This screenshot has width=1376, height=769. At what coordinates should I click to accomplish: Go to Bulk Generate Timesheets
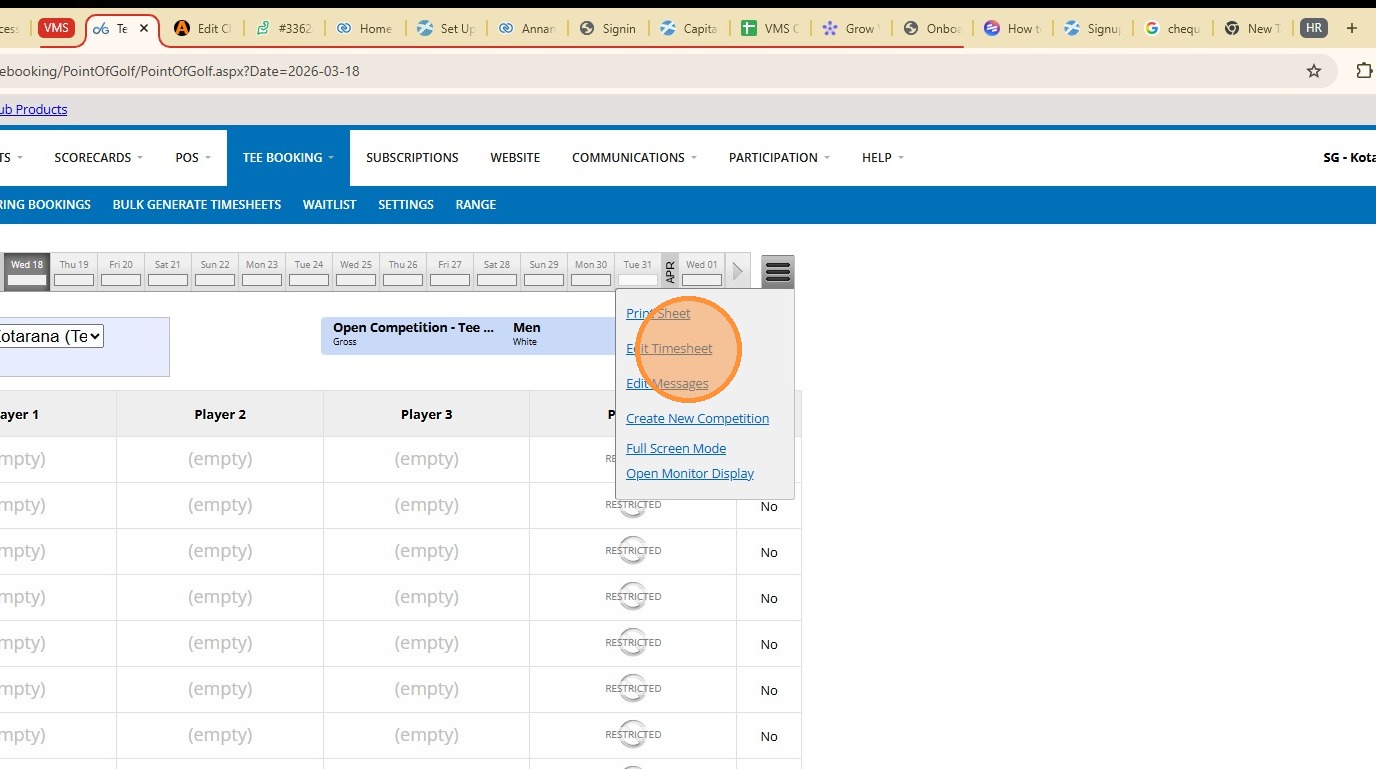tap(197, 205)
